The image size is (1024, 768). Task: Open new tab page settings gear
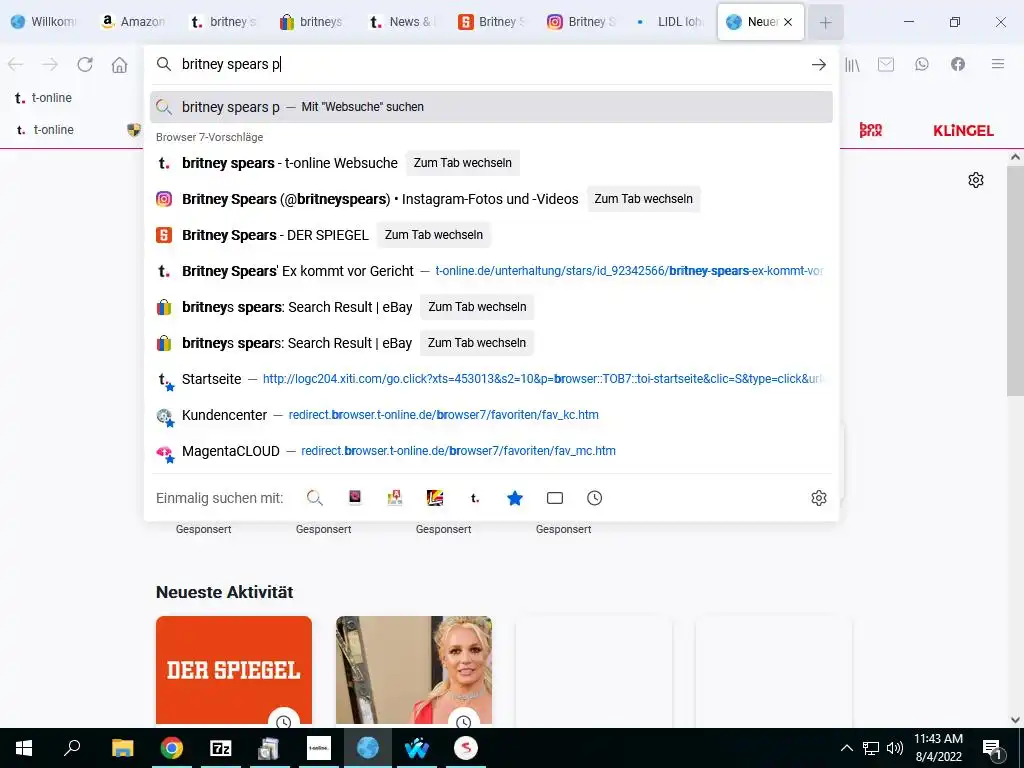tap(976, 180)
